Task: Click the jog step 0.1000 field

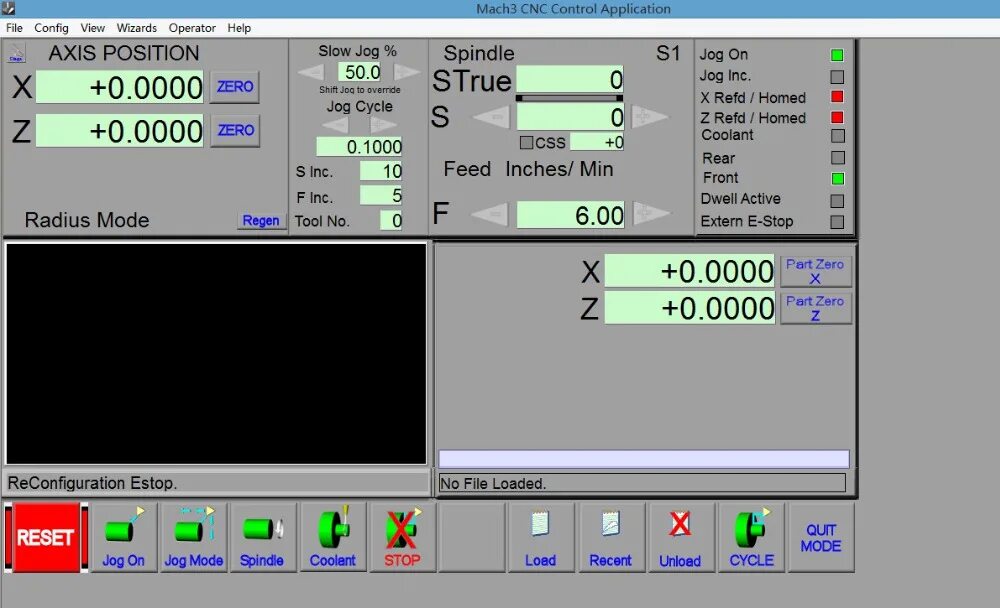Action: pos(359,147)
